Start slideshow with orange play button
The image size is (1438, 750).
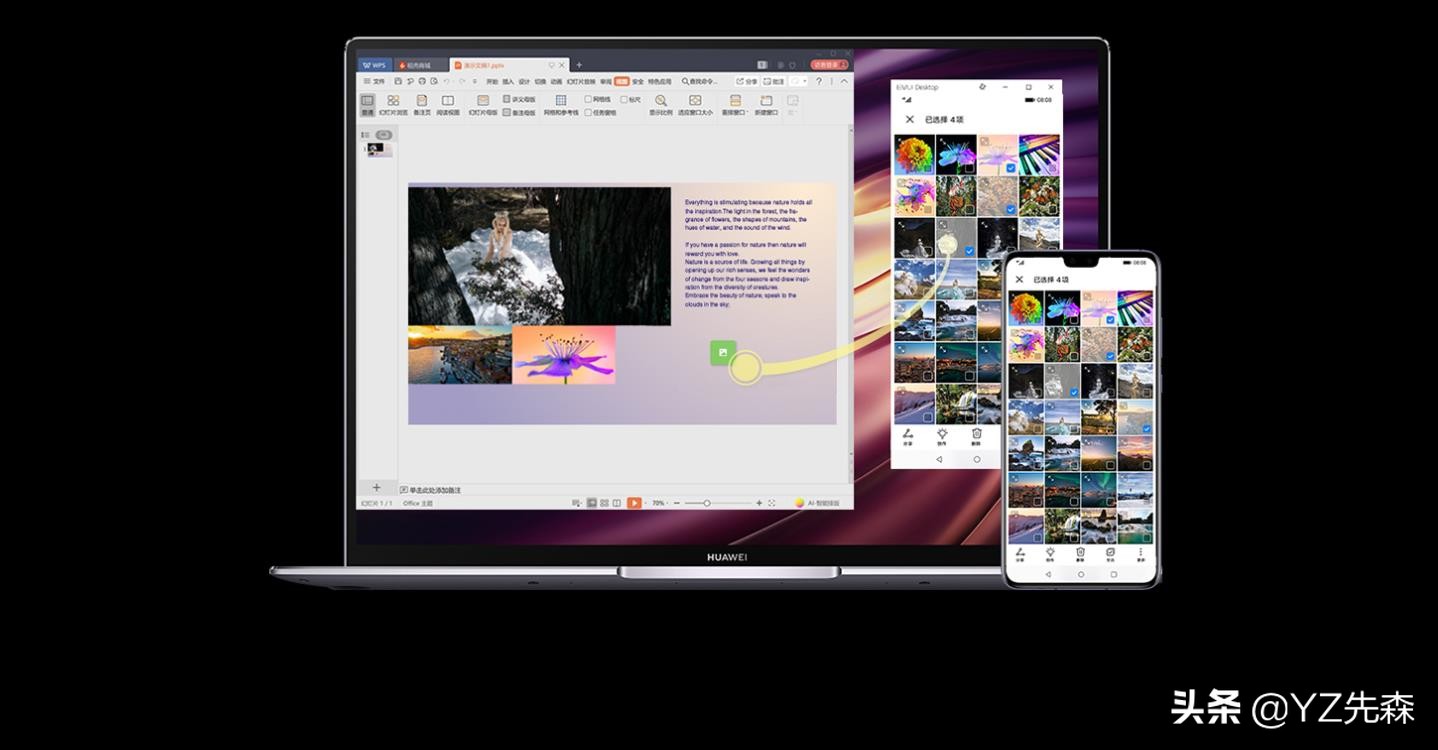tap(634, 503)
